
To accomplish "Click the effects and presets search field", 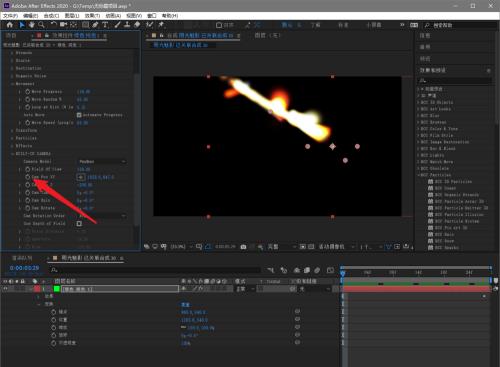I will click(455, 80).
